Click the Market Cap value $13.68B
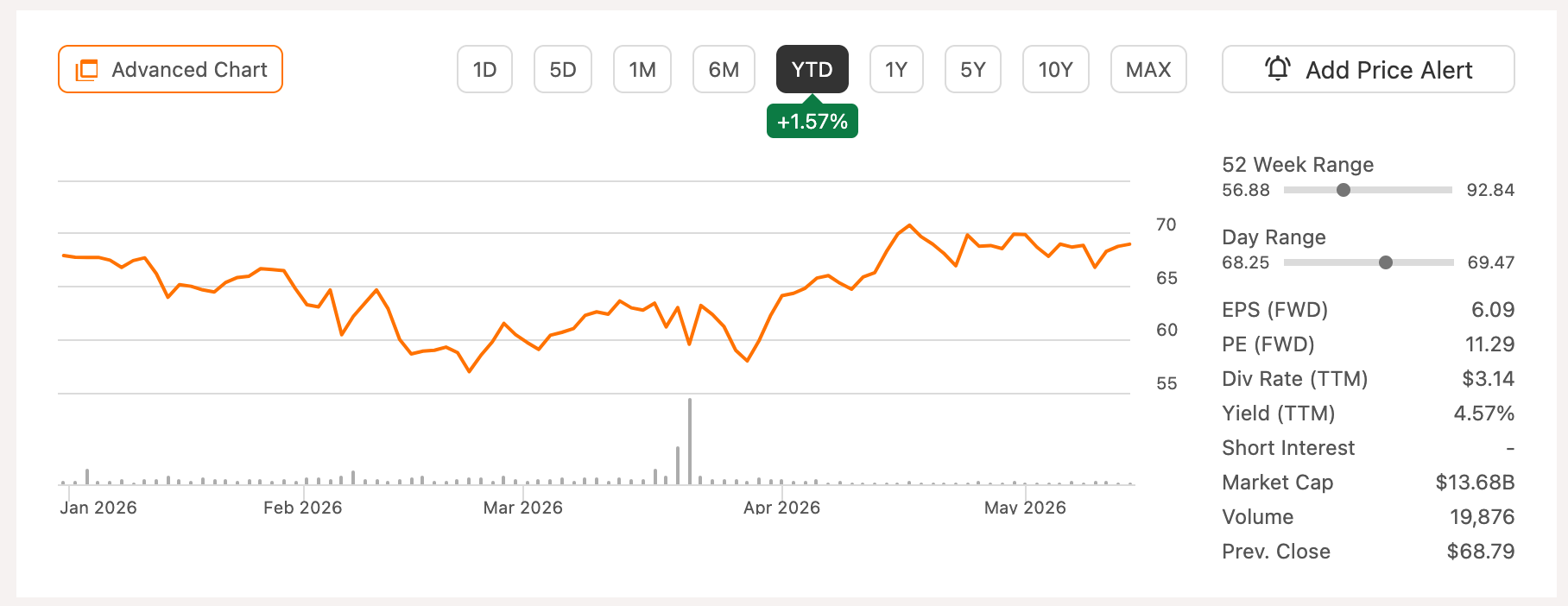The image size is (1568, 606). pos(1475,483)
